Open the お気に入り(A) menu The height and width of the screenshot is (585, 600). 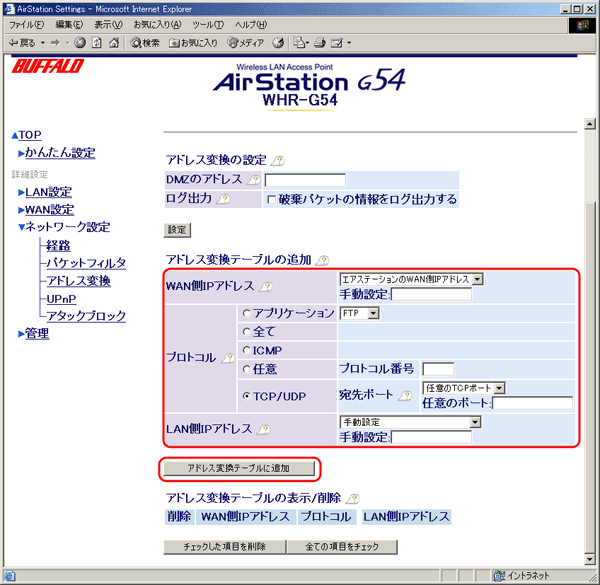157,25
